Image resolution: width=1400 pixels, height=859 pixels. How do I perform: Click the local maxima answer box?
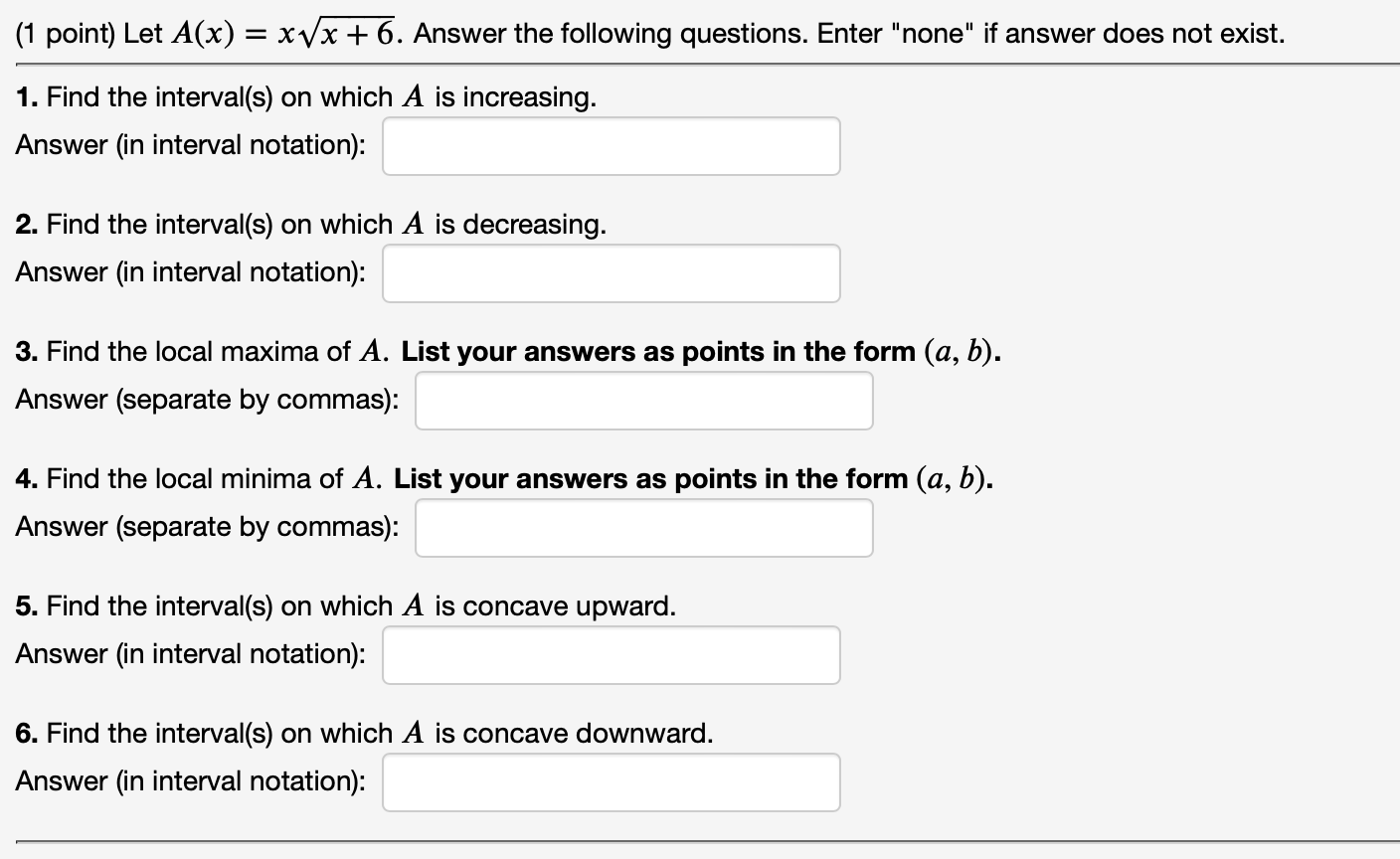click(x=644, y=400)
